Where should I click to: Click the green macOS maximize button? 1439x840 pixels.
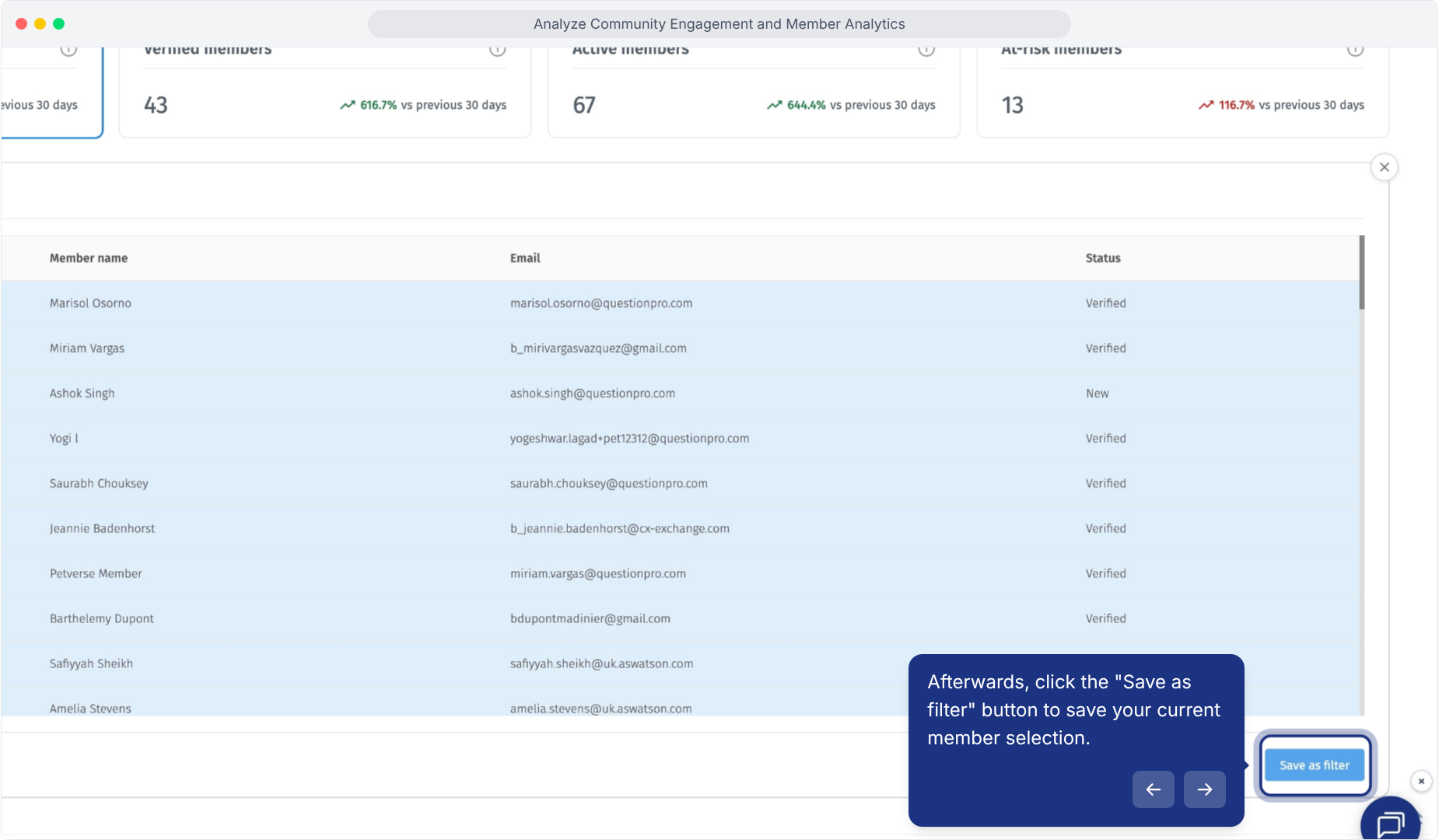click(x=58, y=24)
